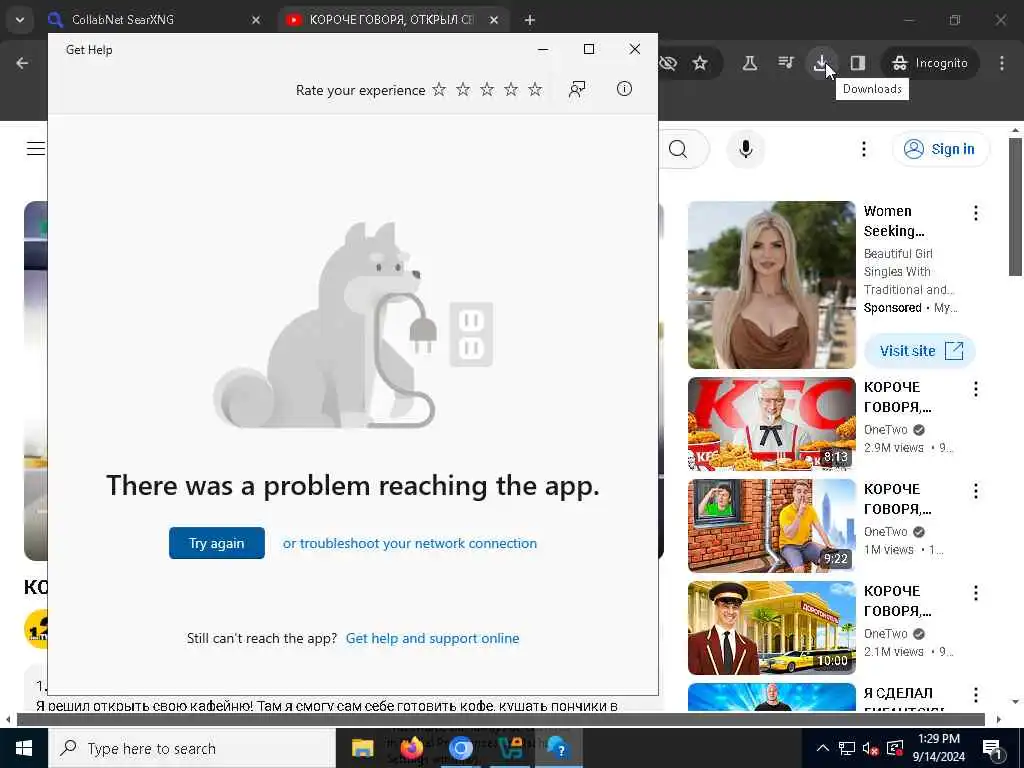This screenshot has width=1024, height=768.
Task: Open the info icon in Get Help
Action: click(x=624, y=89)
